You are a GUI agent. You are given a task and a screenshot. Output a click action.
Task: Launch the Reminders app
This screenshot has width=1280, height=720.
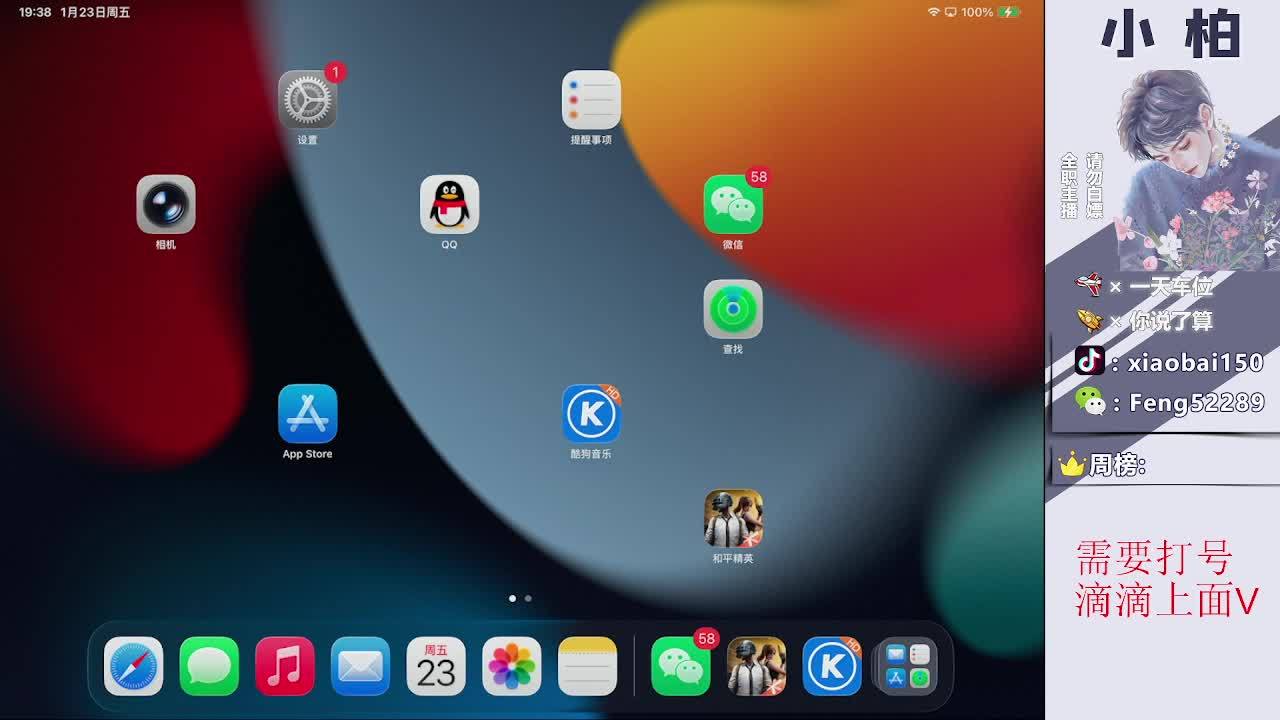(591, 100)
